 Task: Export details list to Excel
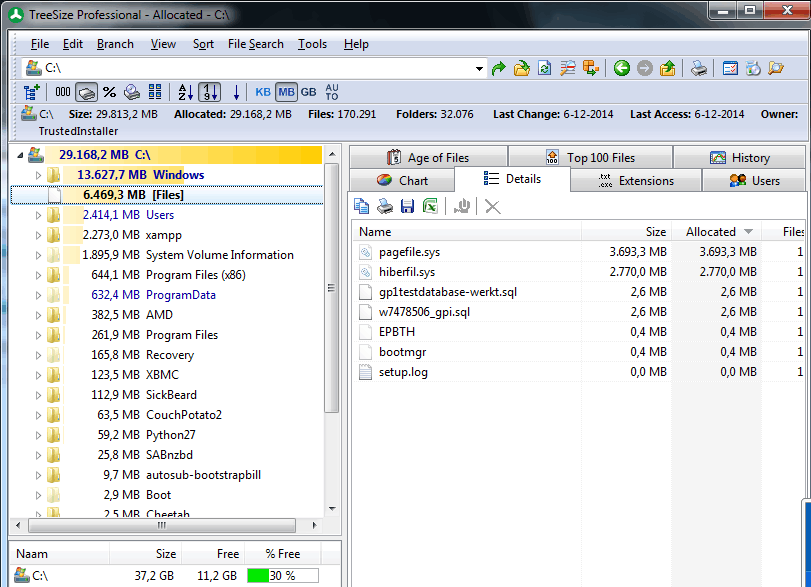[430, 206]
